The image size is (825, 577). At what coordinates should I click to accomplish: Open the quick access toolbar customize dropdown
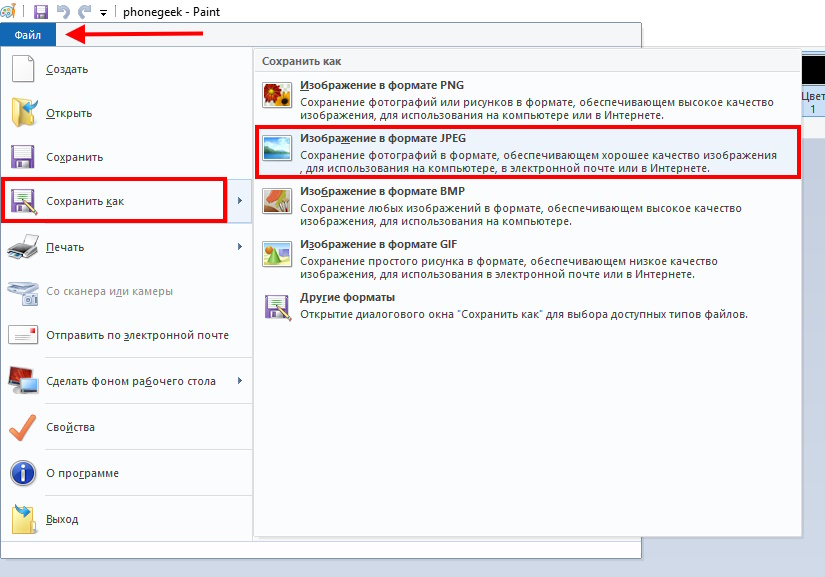[x=104, y=13]
